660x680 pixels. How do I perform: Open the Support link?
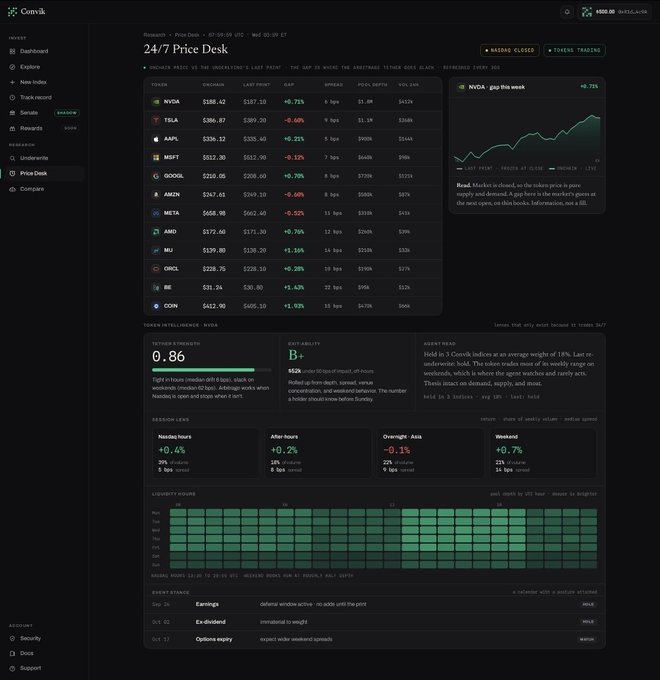(x=30, y=668)
